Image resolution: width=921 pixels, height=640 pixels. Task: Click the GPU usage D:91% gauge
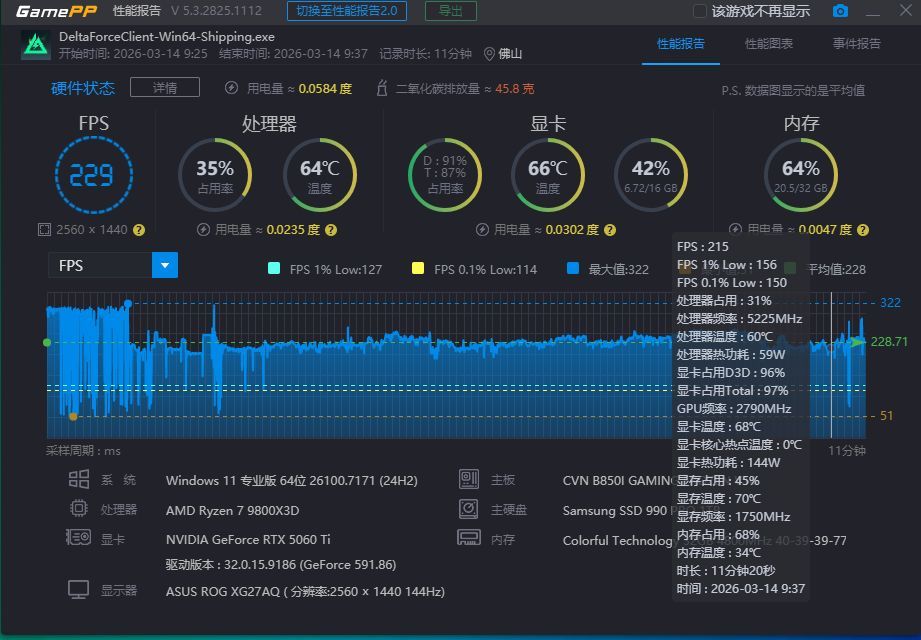(x=445, y=175)
